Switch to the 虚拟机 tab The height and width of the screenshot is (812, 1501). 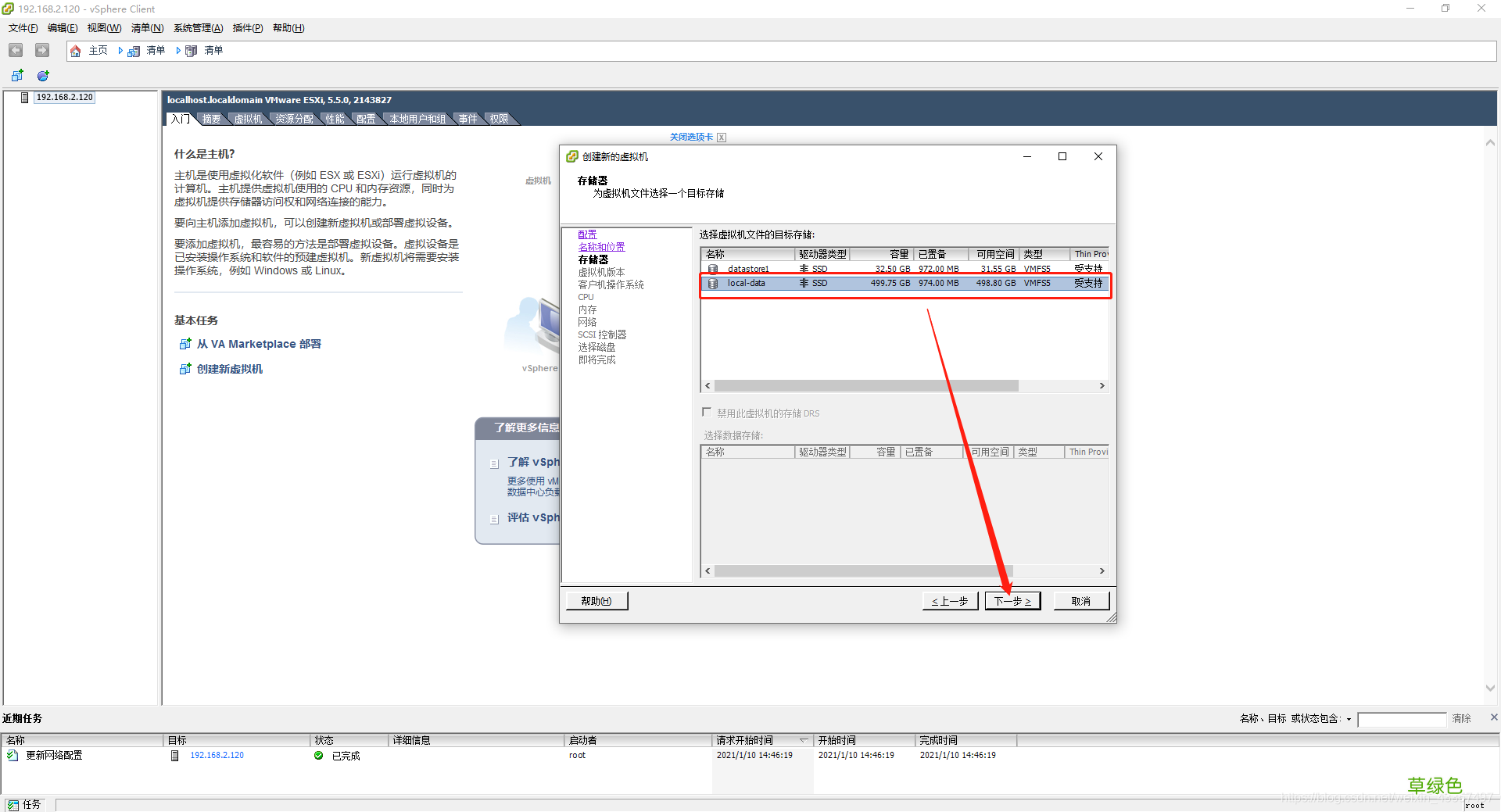(x=248, y=119)
